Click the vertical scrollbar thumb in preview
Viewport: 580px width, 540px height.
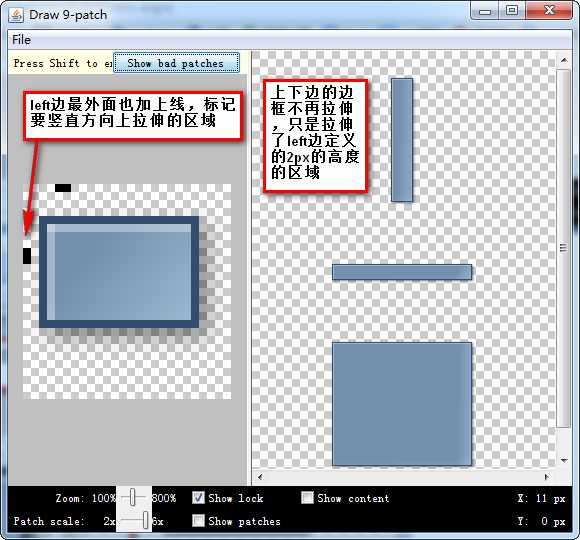[x=564, y=248]
